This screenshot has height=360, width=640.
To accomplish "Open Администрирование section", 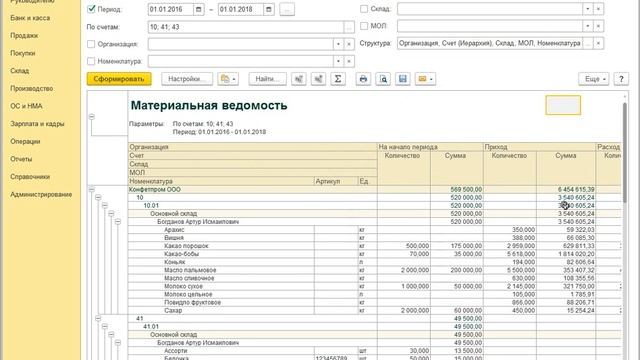I will coord(41,194).
